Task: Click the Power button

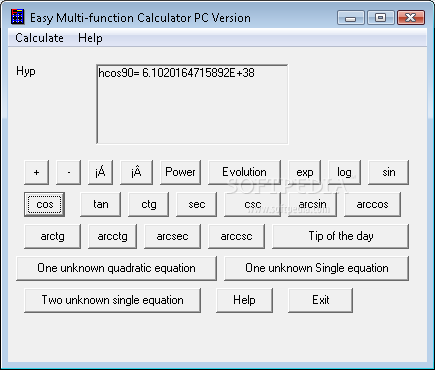Action: coord(180,172)
